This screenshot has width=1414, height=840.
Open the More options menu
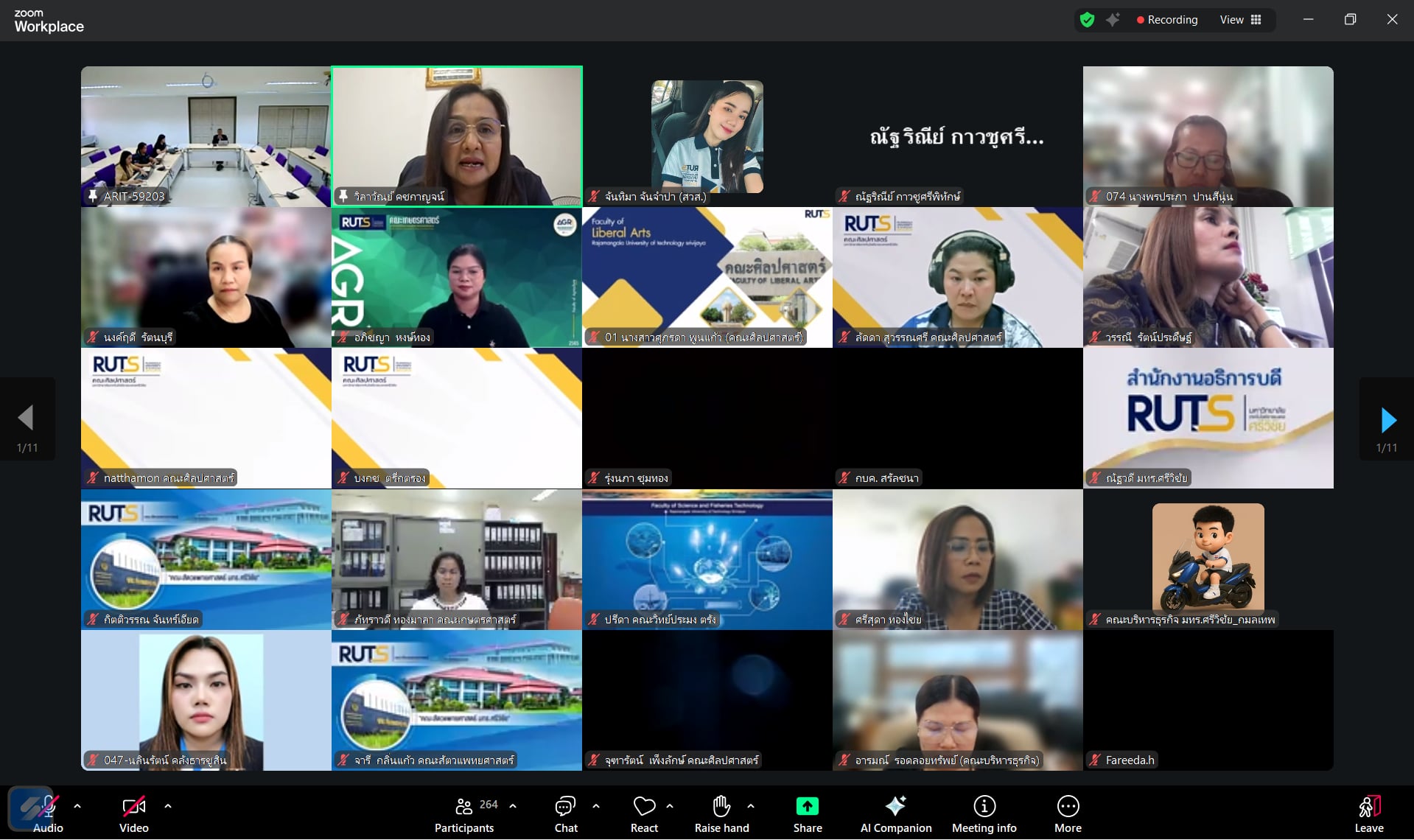tap(1068, 813)
